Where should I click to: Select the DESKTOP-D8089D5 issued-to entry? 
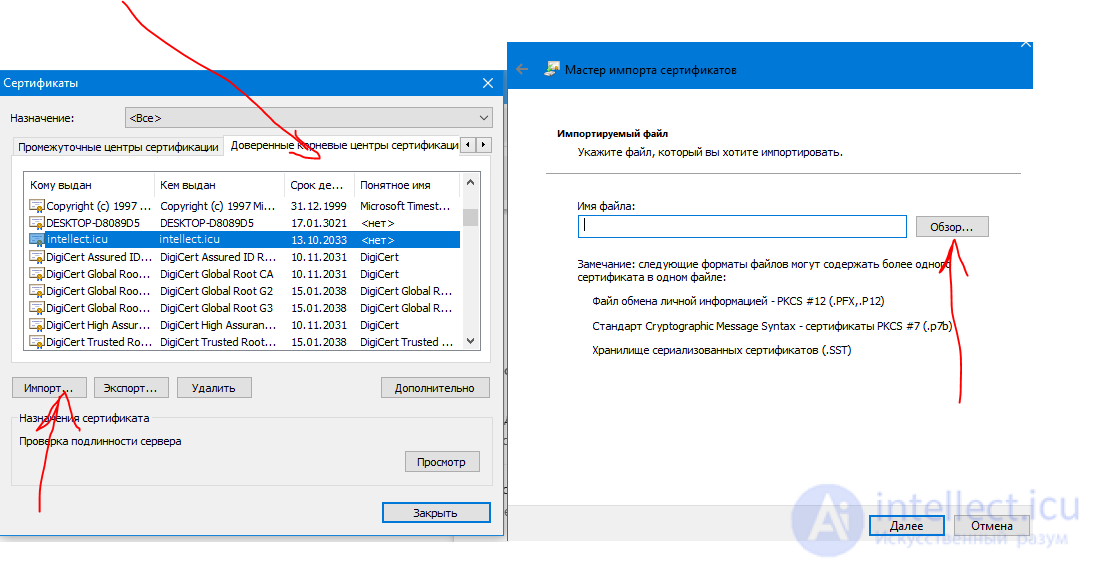(x=93, y=223)
